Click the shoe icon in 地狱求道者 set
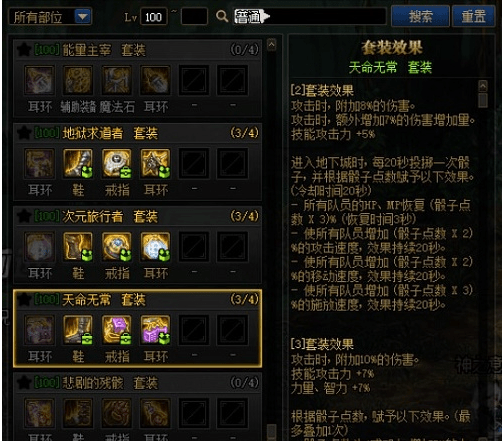 coord(78,163)
